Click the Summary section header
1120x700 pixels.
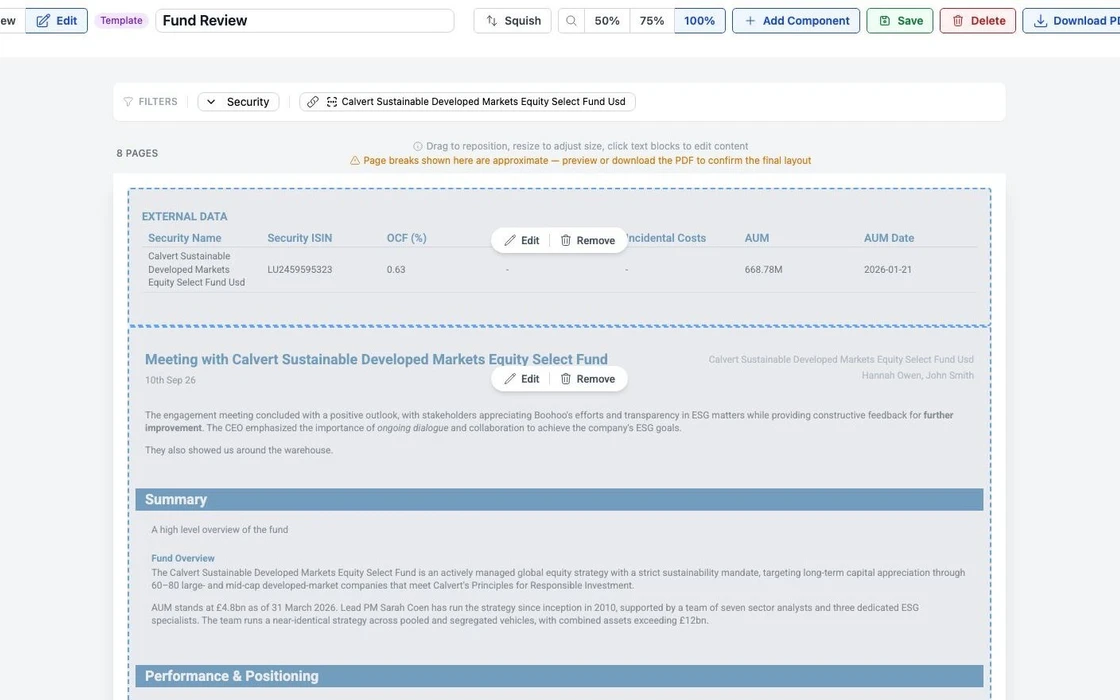559,499
